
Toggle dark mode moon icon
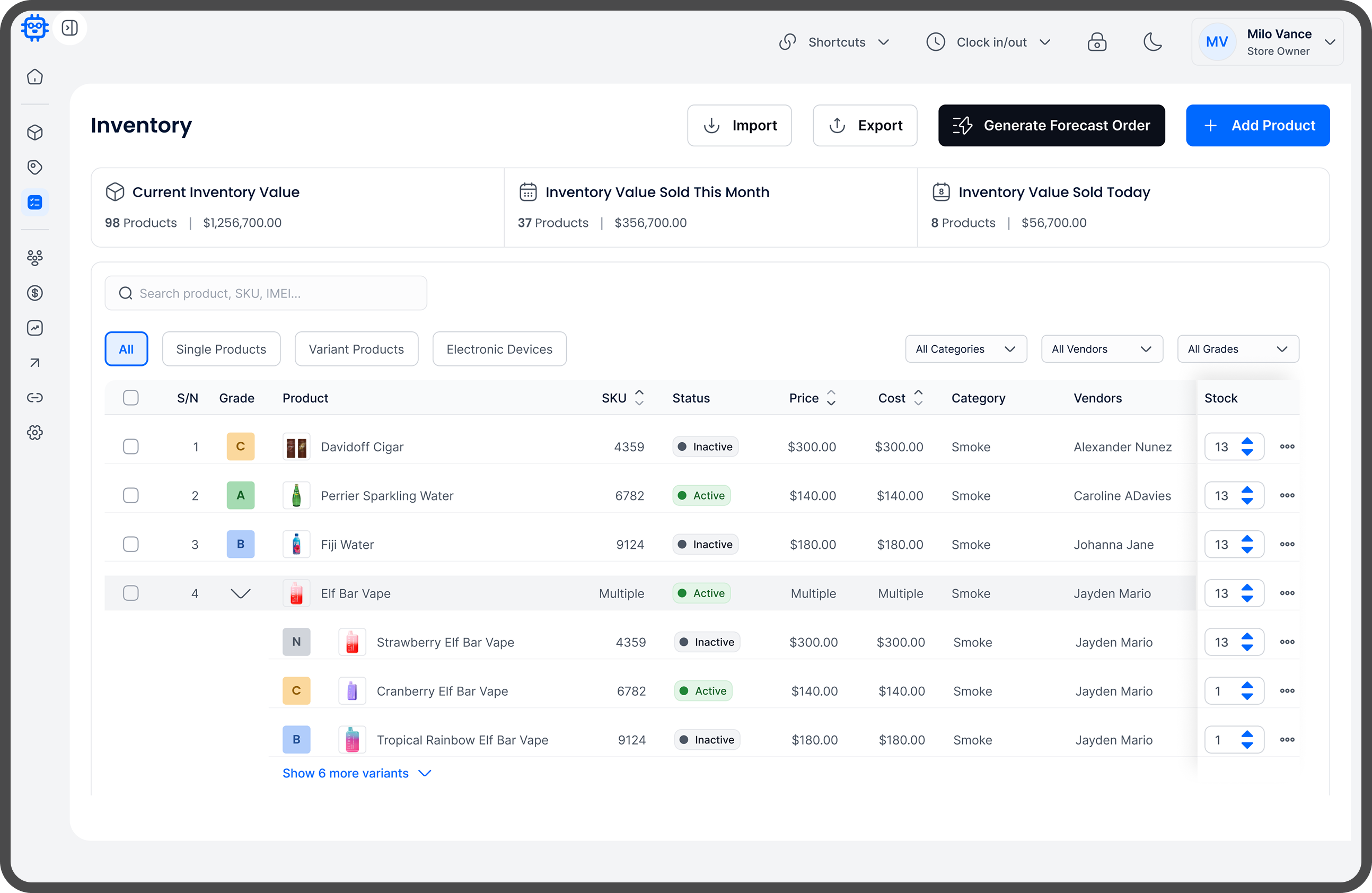(1152, 42)
